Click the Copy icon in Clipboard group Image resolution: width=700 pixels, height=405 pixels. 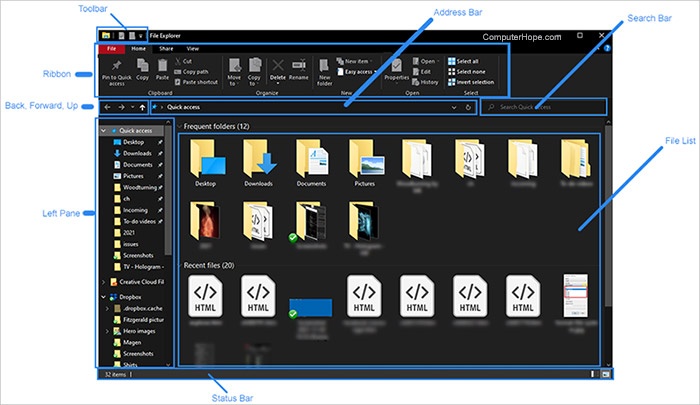pos(142,66)
